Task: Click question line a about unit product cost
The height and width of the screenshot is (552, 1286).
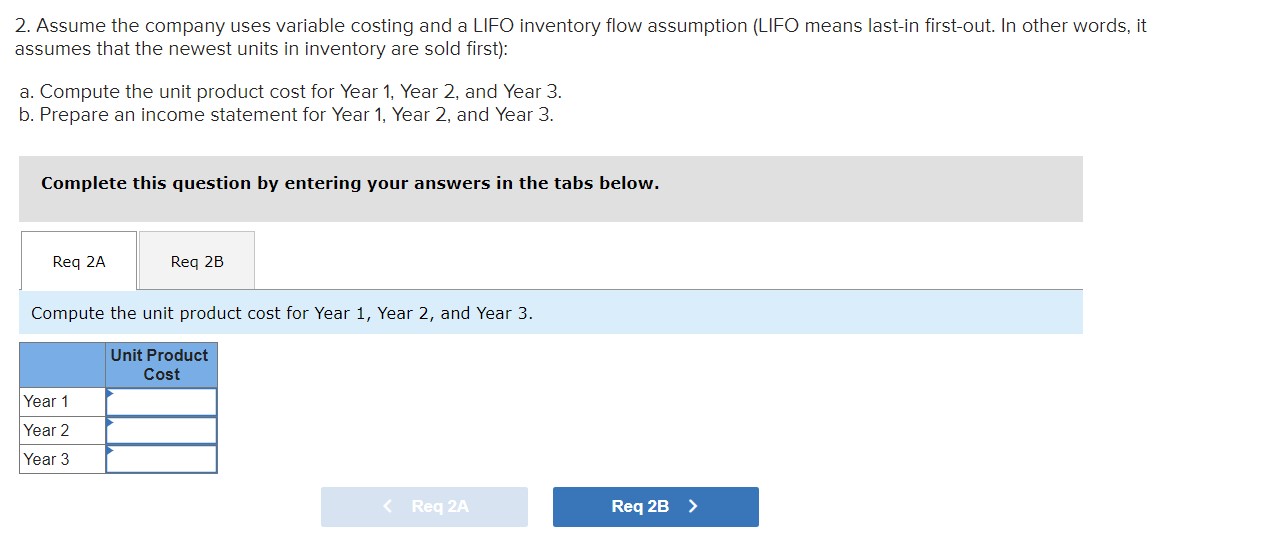Action: point(290,91)
